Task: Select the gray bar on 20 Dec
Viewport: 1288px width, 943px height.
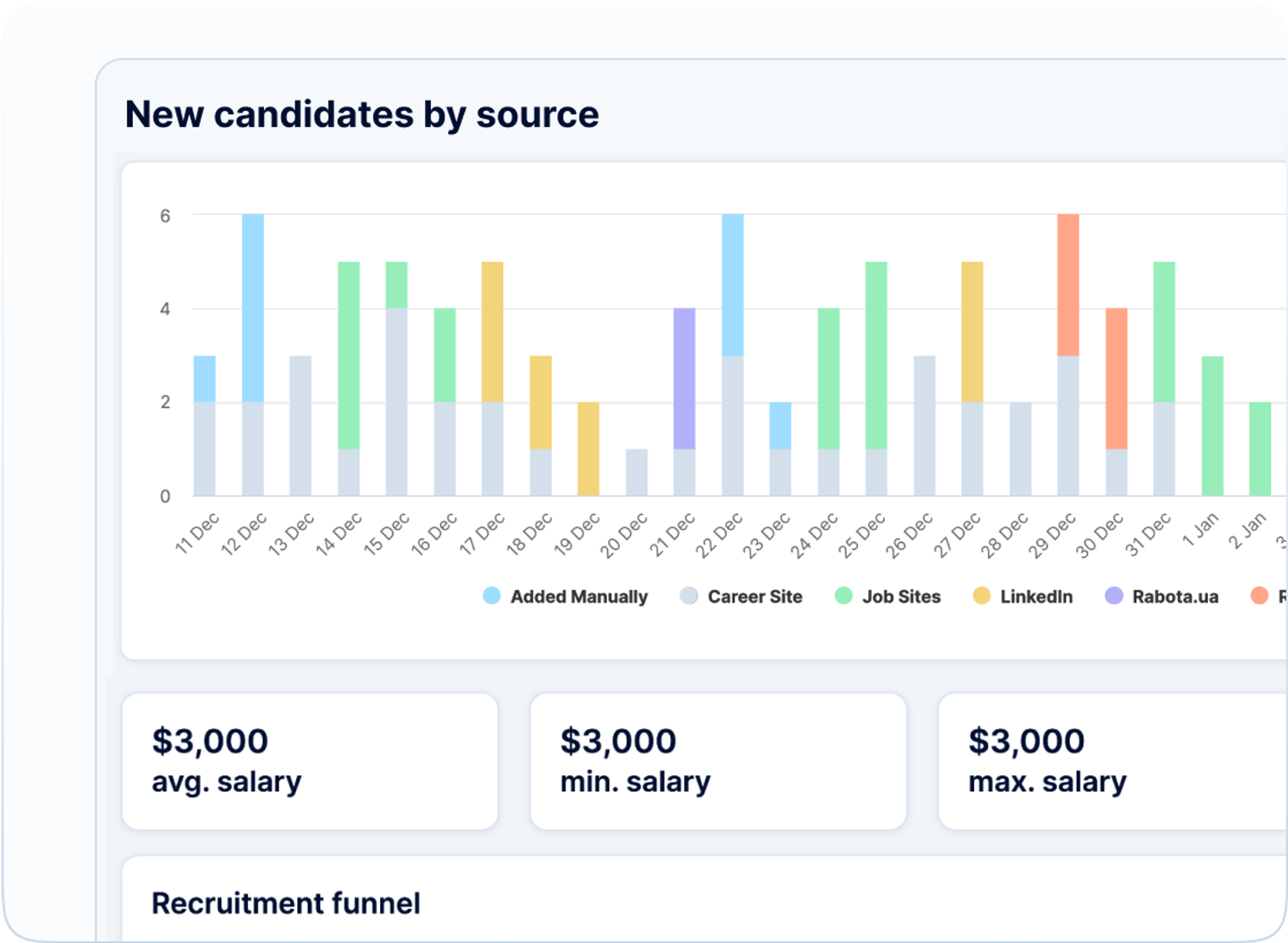Action: pos(636,473)
